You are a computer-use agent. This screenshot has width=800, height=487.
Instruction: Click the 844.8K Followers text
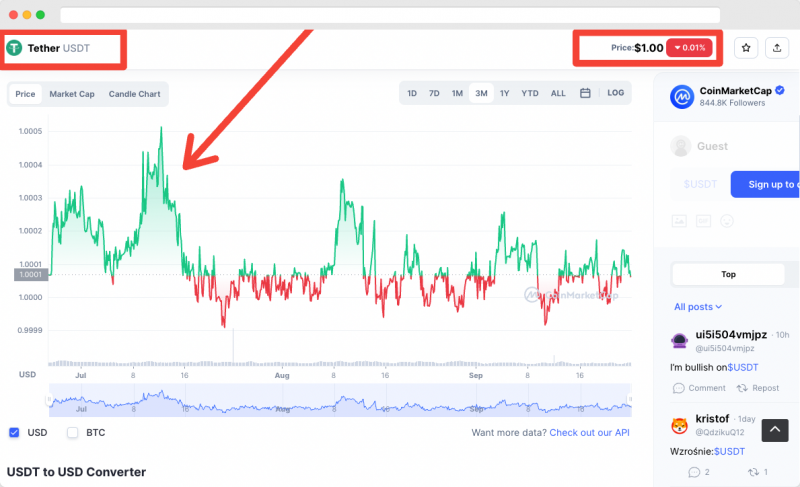point(732,103)
